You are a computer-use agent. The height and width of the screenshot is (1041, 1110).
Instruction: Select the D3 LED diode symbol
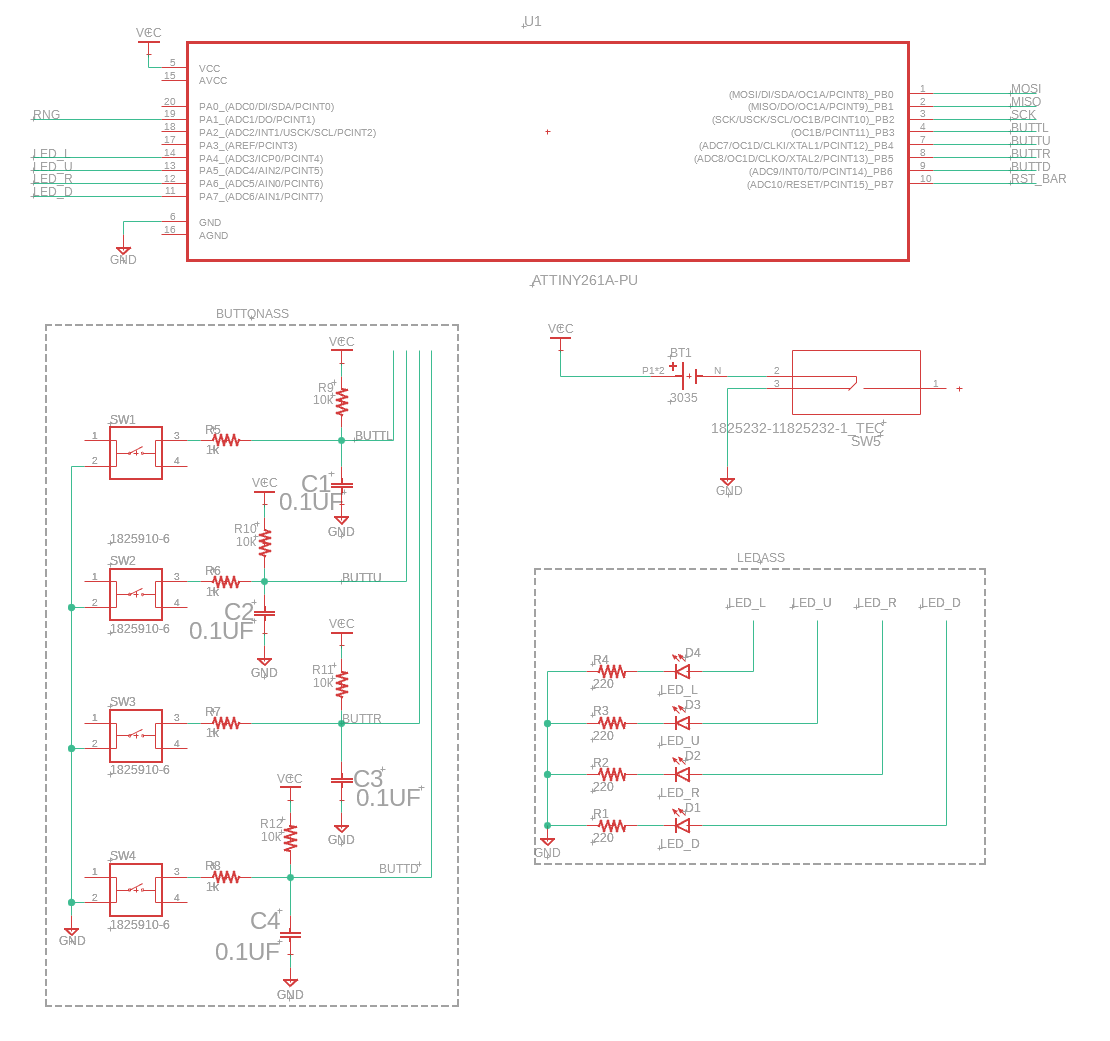click(682, 722)
